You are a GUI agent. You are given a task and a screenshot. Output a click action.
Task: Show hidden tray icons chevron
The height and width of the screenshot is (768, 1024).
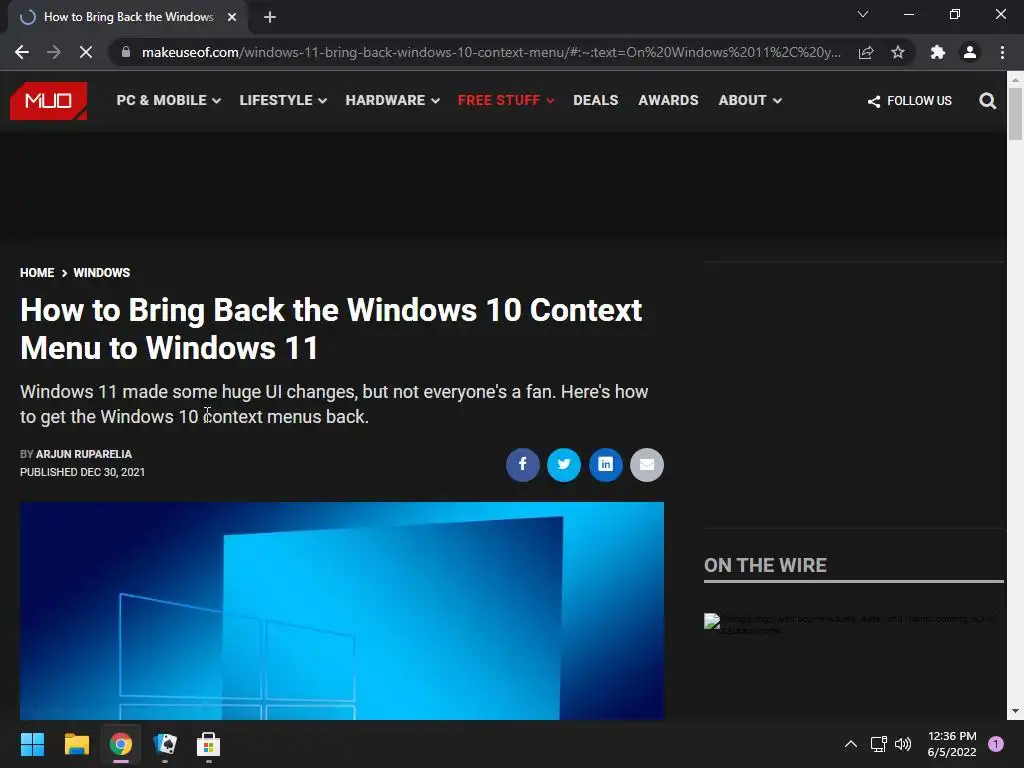coord(851,744)
